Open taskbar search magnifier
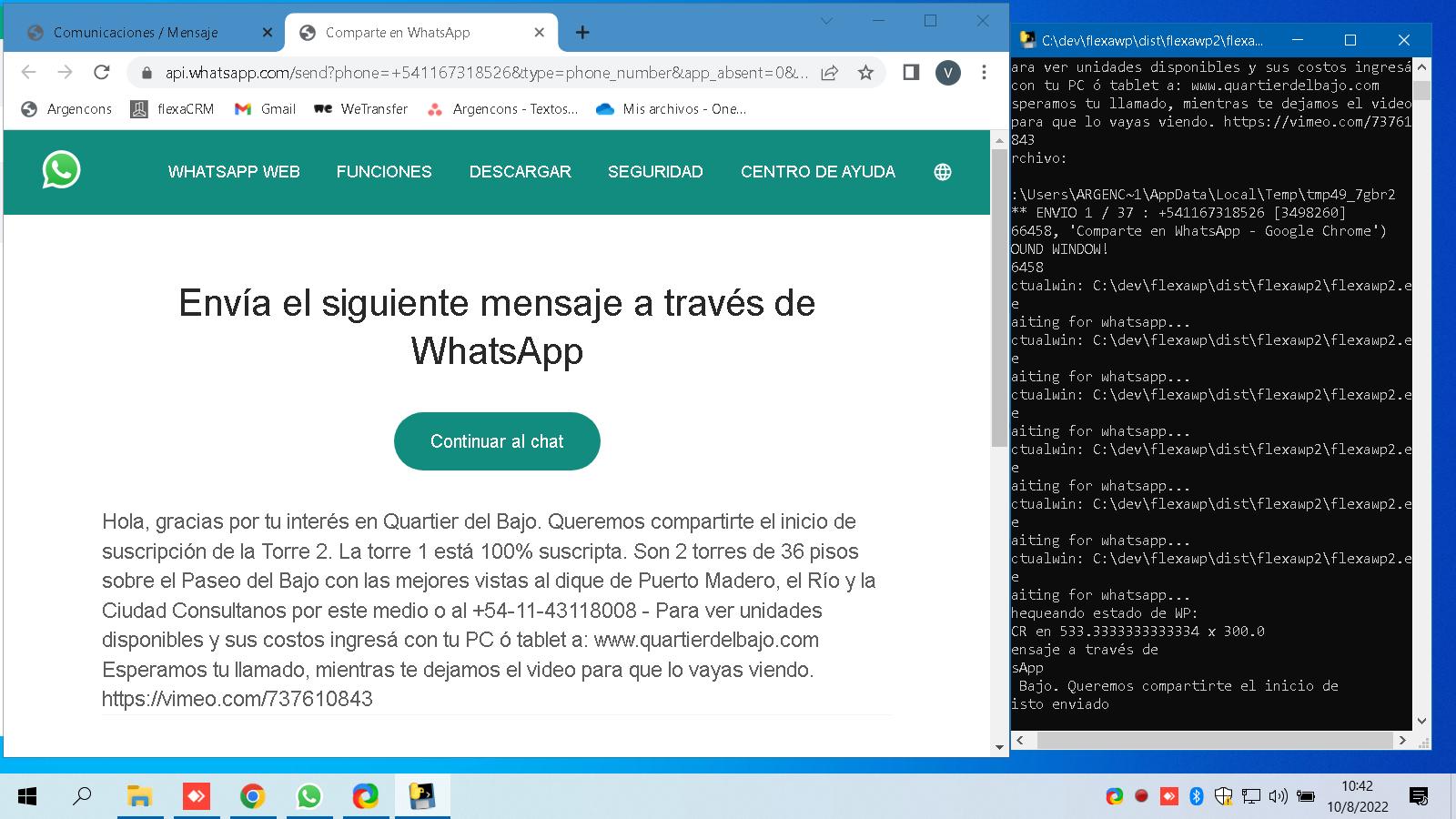This screenshot has height=819, width=1456. [x=82, y=797]
